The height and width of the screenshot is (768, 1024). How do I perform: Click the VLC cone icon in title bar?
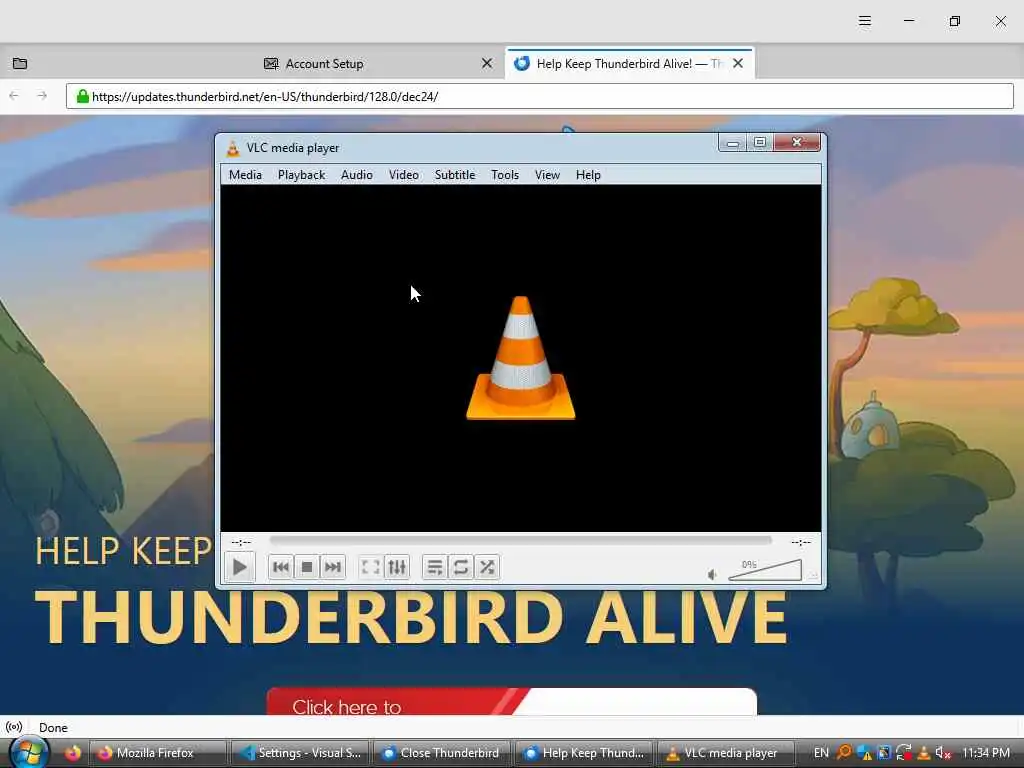click(232, 148)
